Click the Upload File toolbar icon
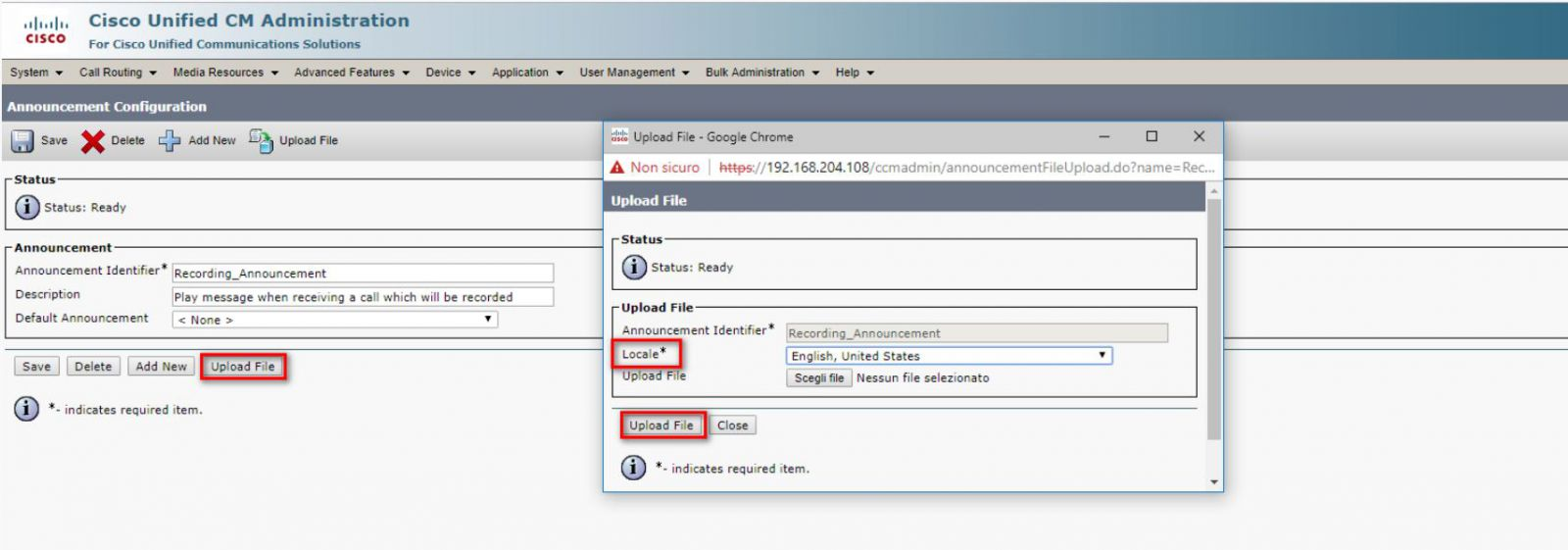Image resolution: width=1568 pixels, height=550 pixels. click(x=261, y=141)
